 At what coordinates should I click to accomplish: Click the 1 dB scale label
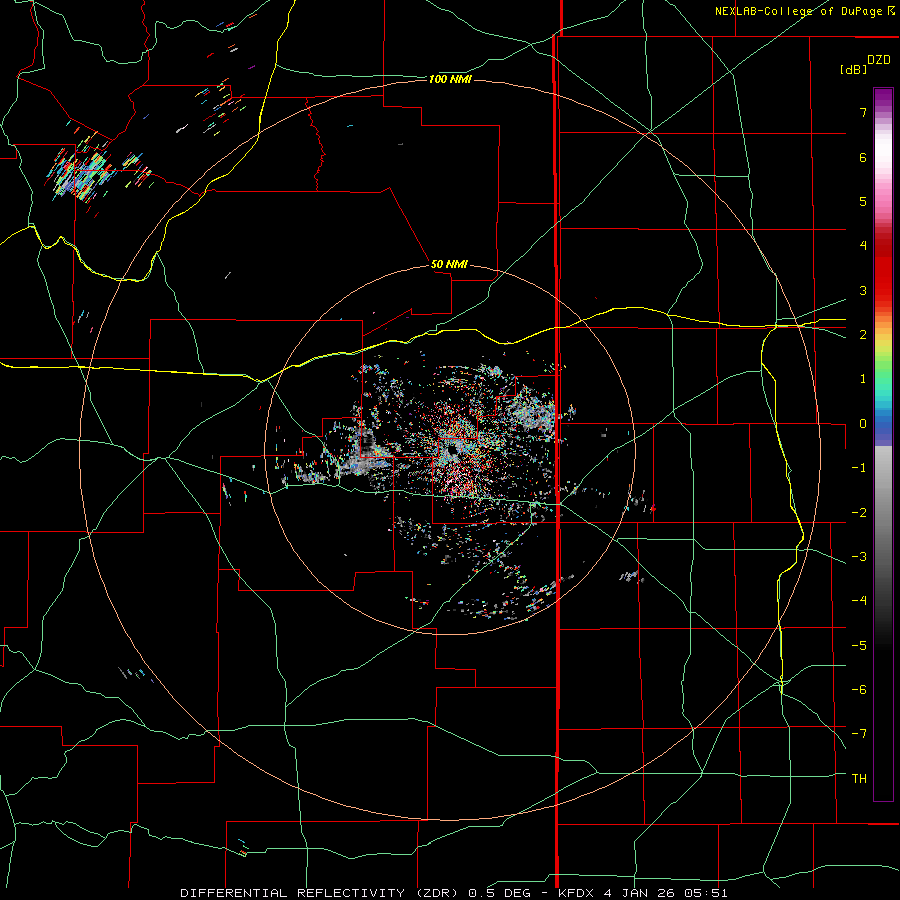coord(863,379)
